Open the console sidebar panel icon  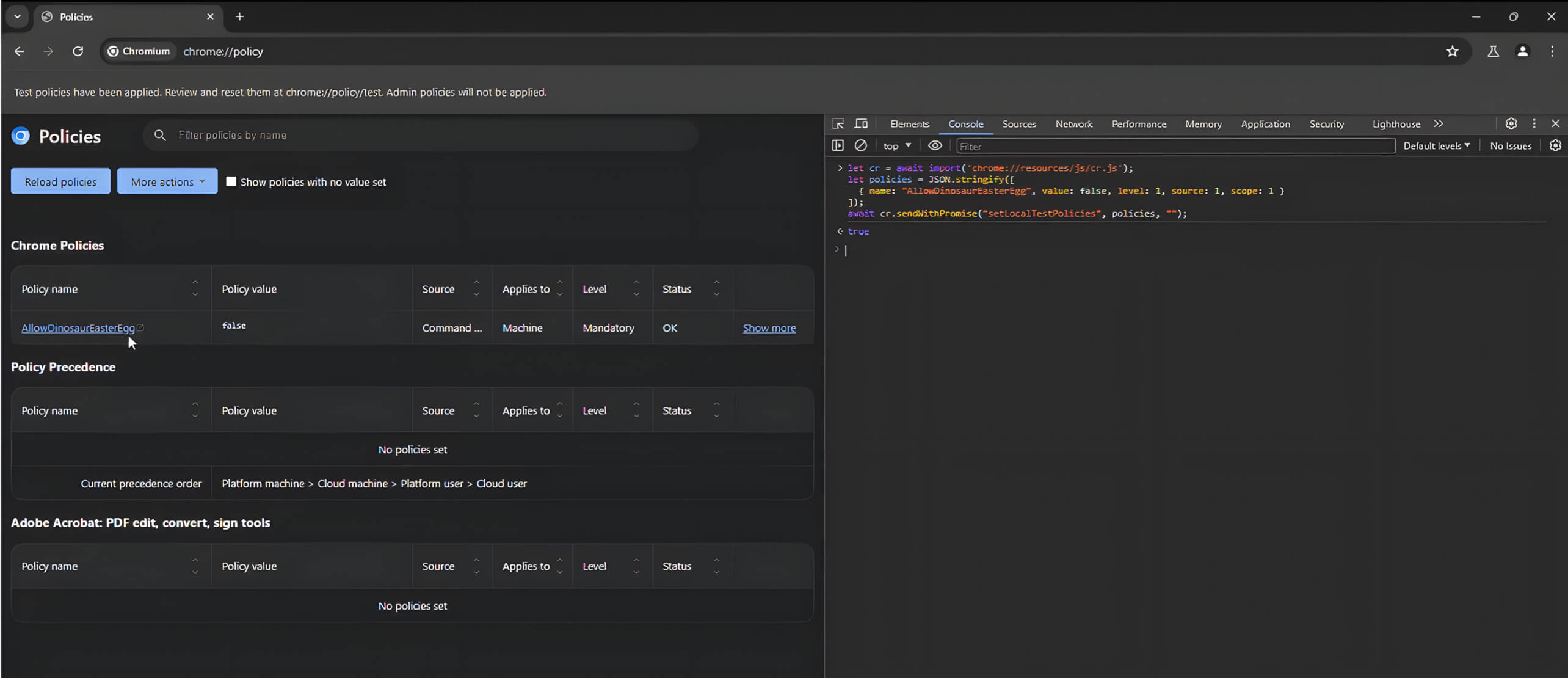(x=838, y=145)
